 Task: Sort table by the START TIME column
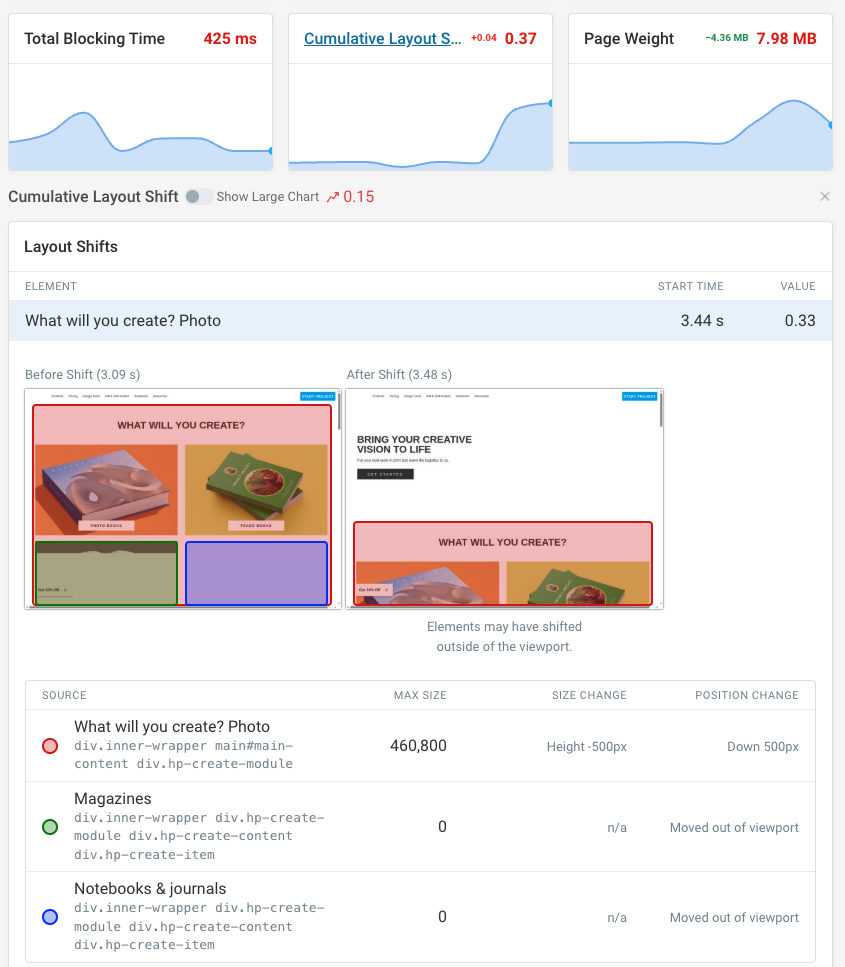(x=690, y=286)
